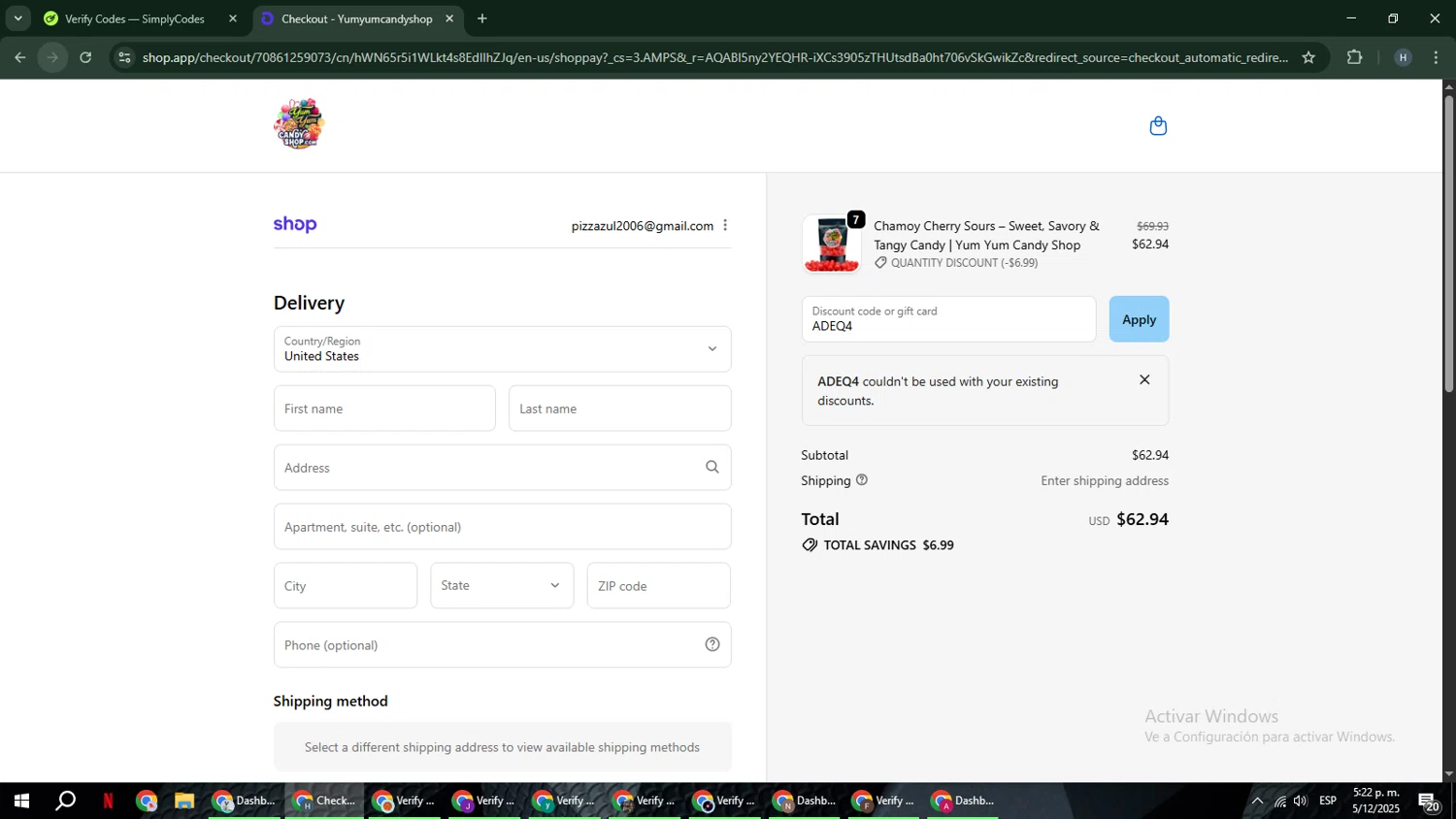The height and width of the screenshot is (819, 1456).
Task: Open account options next to the email address
Action: (x=725, y=225)
